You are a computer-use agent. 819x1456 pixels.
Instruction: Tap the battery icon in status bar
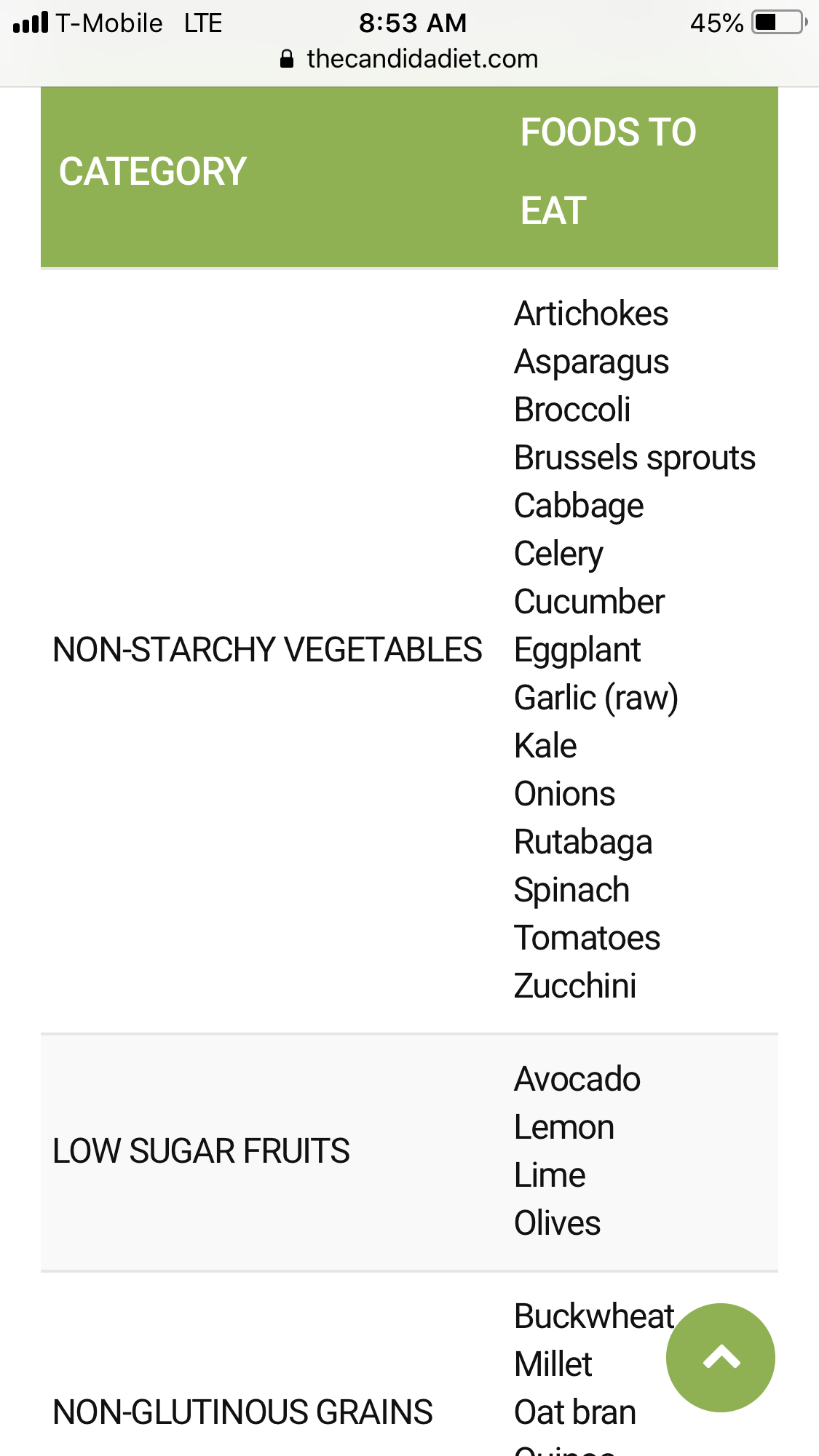[779, 23]
